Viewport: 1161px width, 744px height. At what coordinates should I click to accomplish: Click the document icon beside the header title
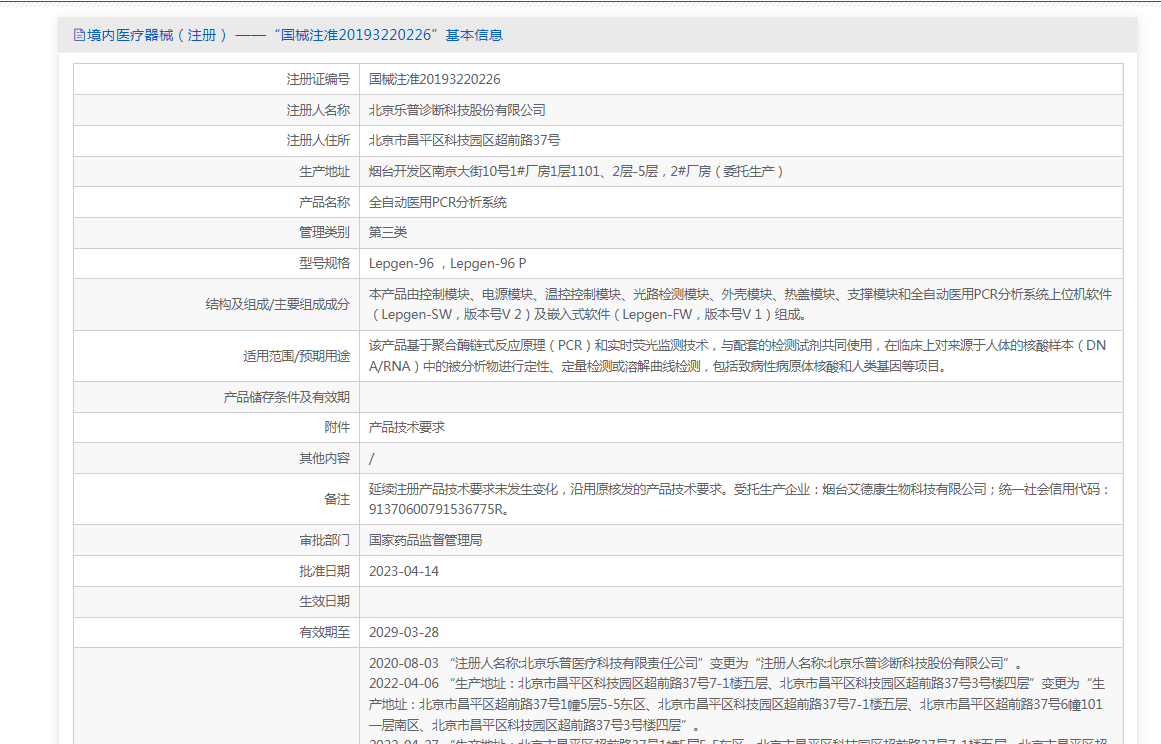tap(79, 35)
